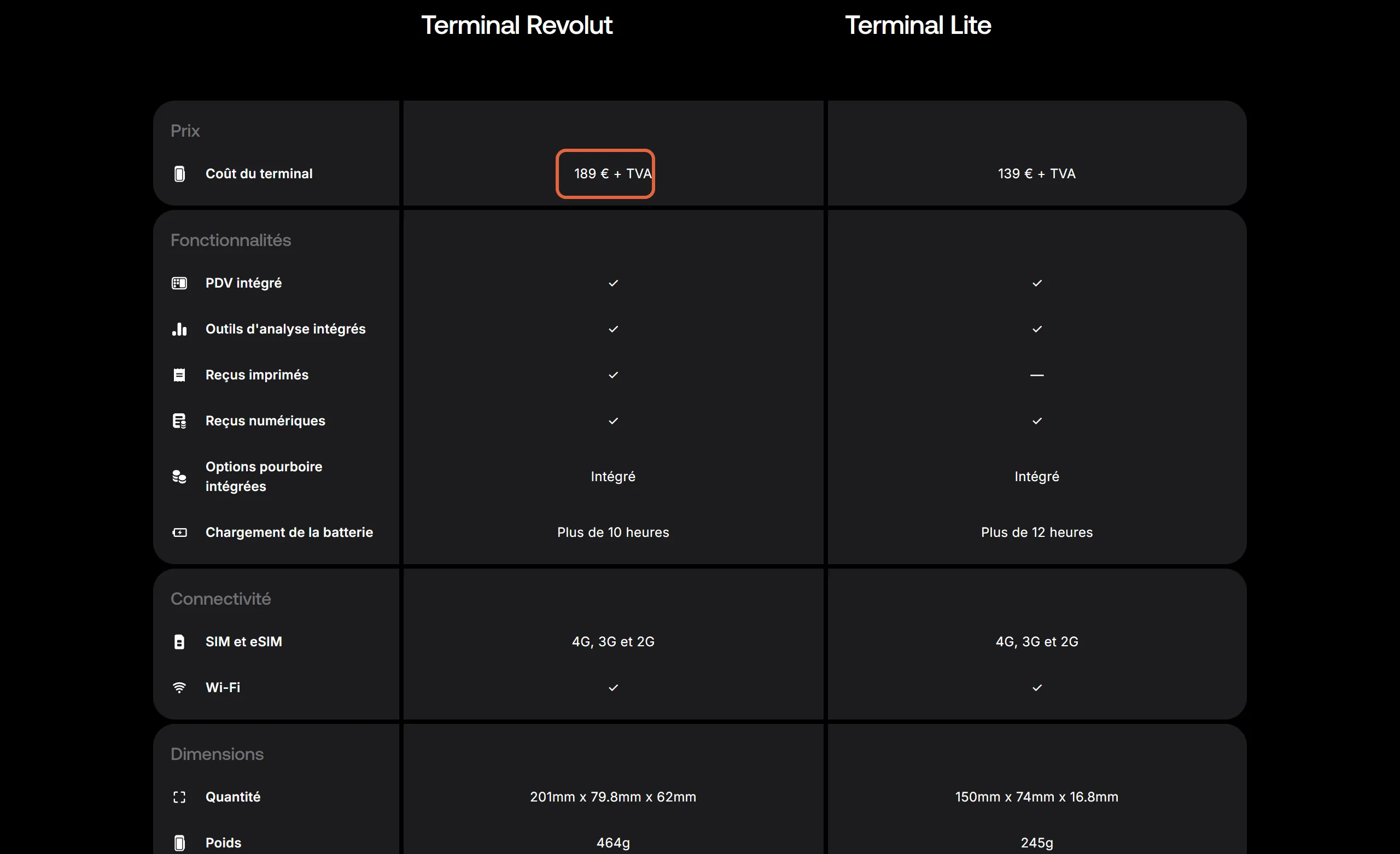The image size is (1400, 854).
Task: Click the battery icon for Chargement de la batterie
Action: (179, 533)
